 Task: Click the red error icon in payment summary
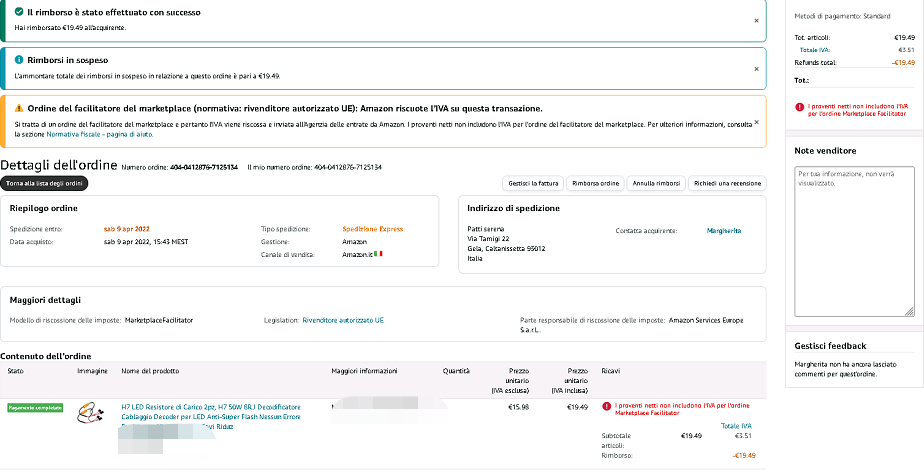(799, 106)
